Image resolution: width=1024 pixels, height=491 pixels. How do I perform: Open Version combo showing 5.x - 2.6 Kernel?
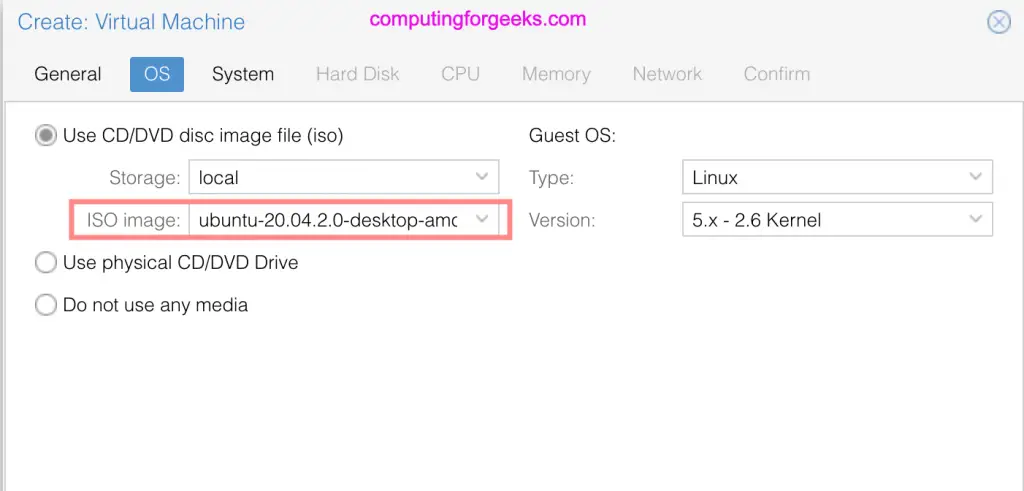[837, 219]
